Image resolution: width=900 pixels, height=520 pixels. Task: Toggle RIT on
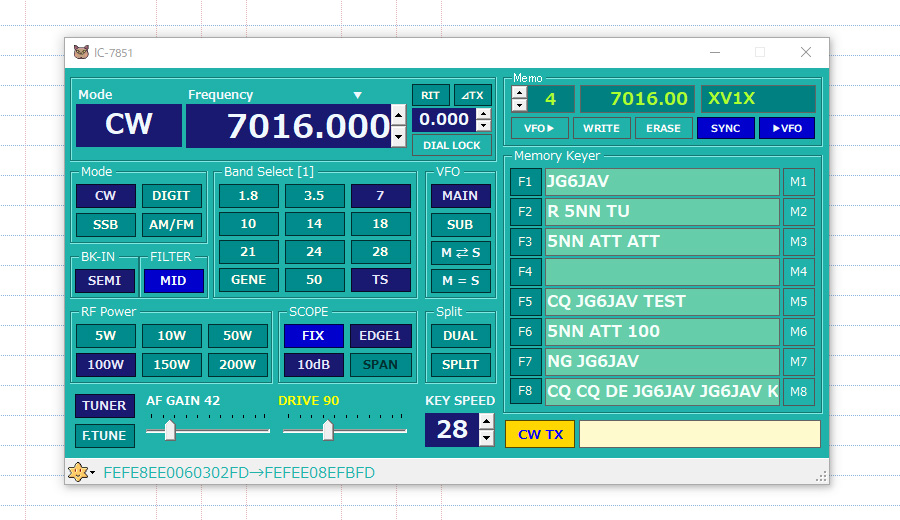coord(430,95)
